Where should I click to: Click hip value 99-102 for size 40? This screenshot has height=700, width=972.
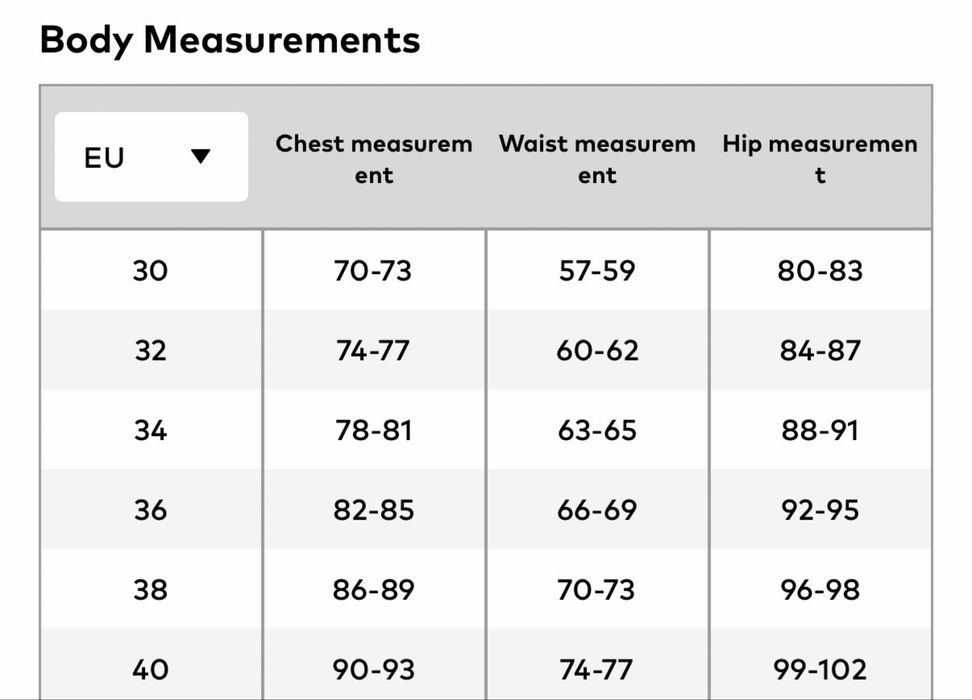click(820, 668)
